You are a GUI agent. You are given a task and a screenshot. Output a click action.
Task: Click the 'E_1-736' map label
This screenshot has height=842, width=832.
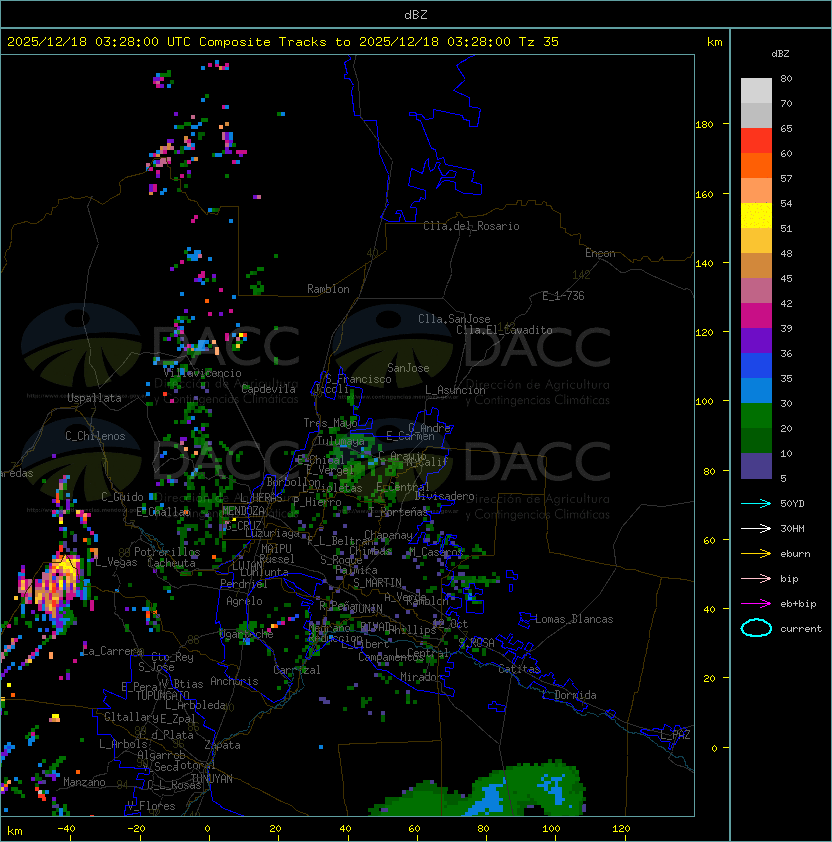[x=563, y=296]
